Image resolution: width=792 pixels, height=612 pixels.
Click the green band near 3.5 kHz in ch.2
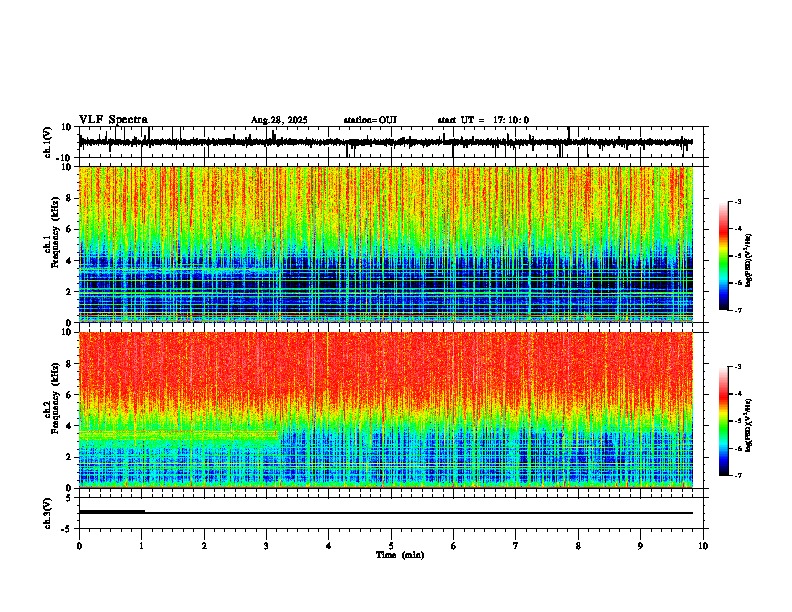(x=179, y=434)
